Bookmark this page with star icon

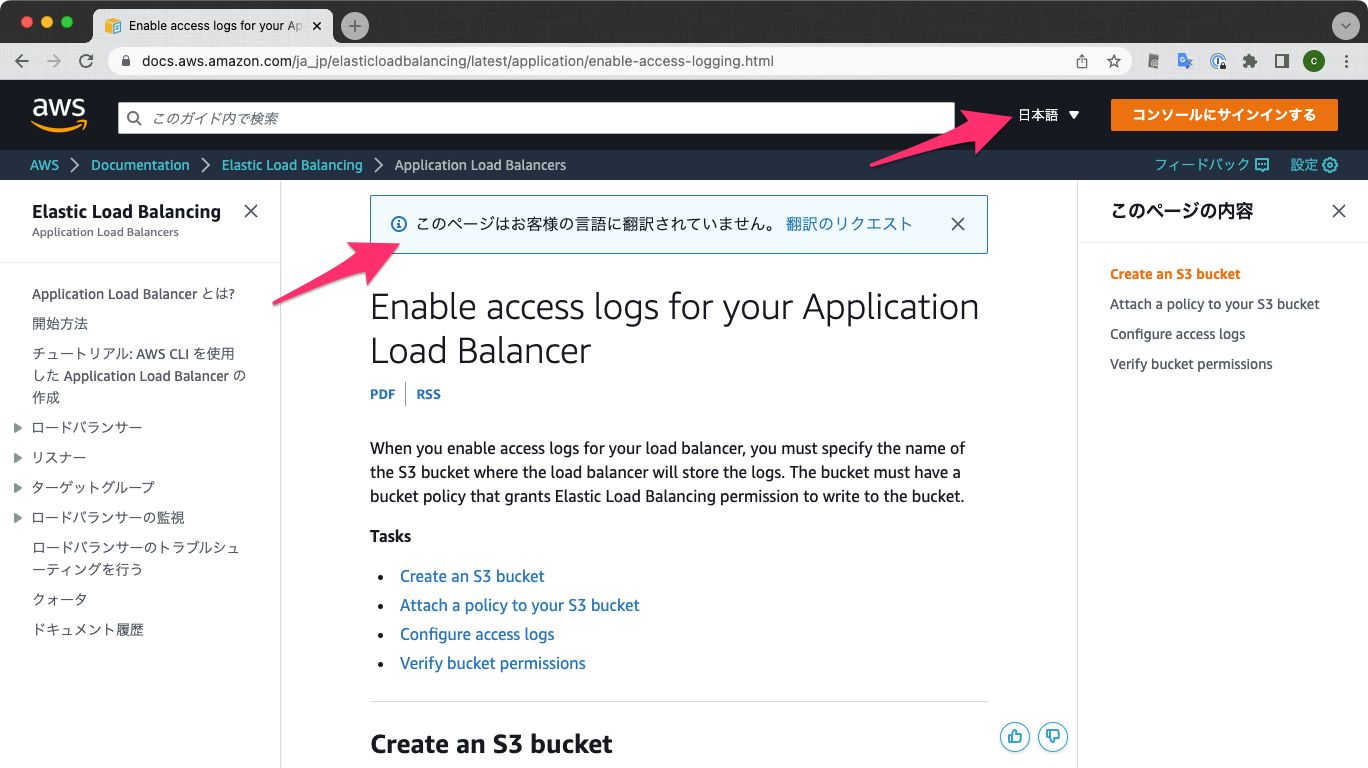(x=1114, y=61)
